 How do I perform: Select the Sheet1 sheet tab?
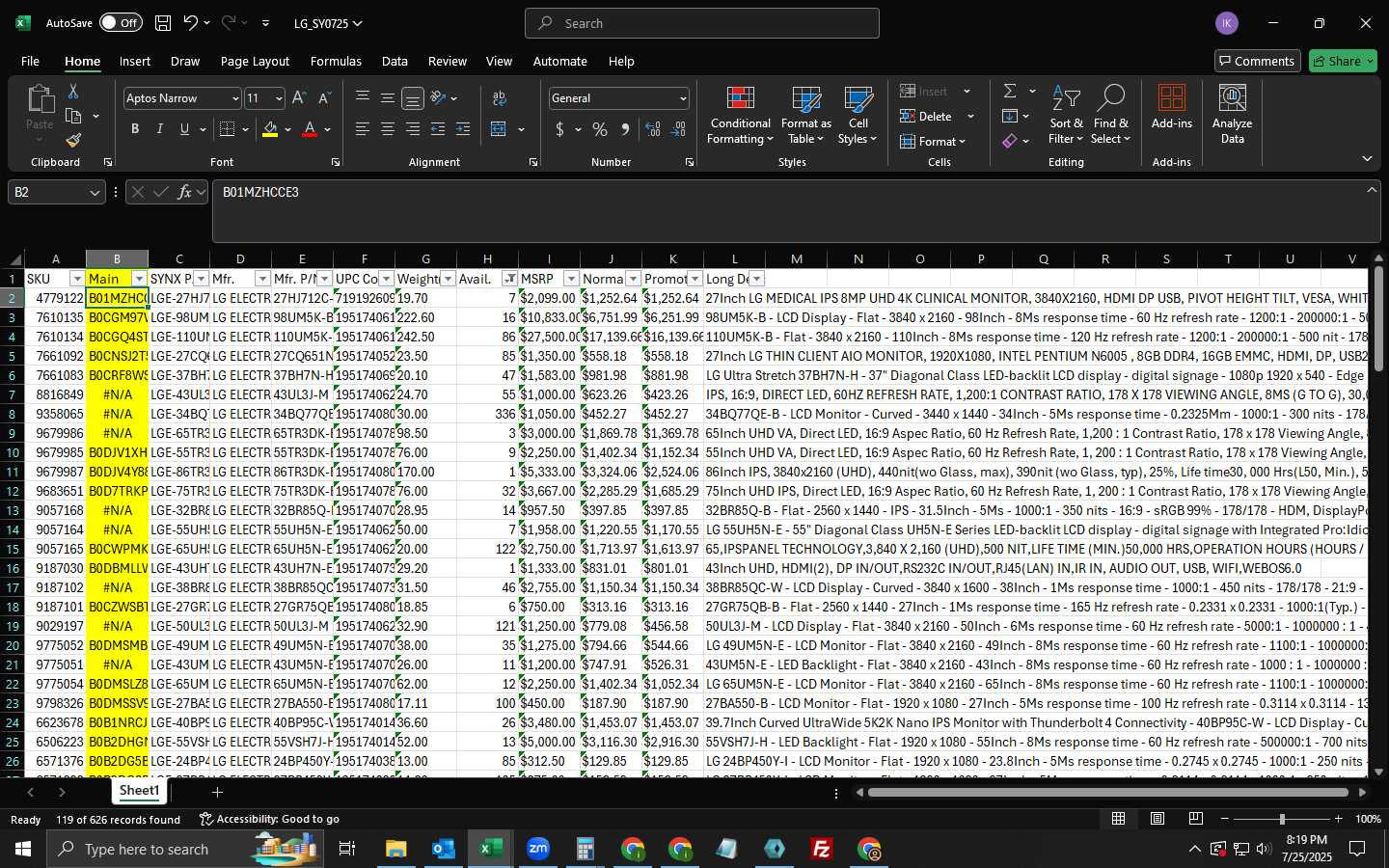click(x=139, y=791)
